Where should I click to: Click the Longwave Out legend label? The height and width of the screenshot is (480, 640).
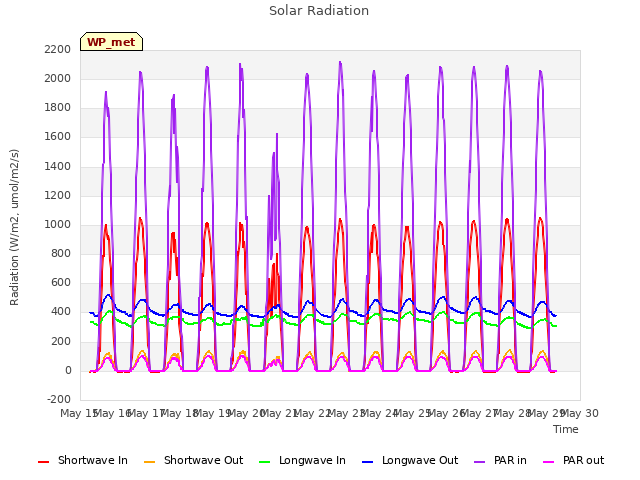click(x=420, y=460)
